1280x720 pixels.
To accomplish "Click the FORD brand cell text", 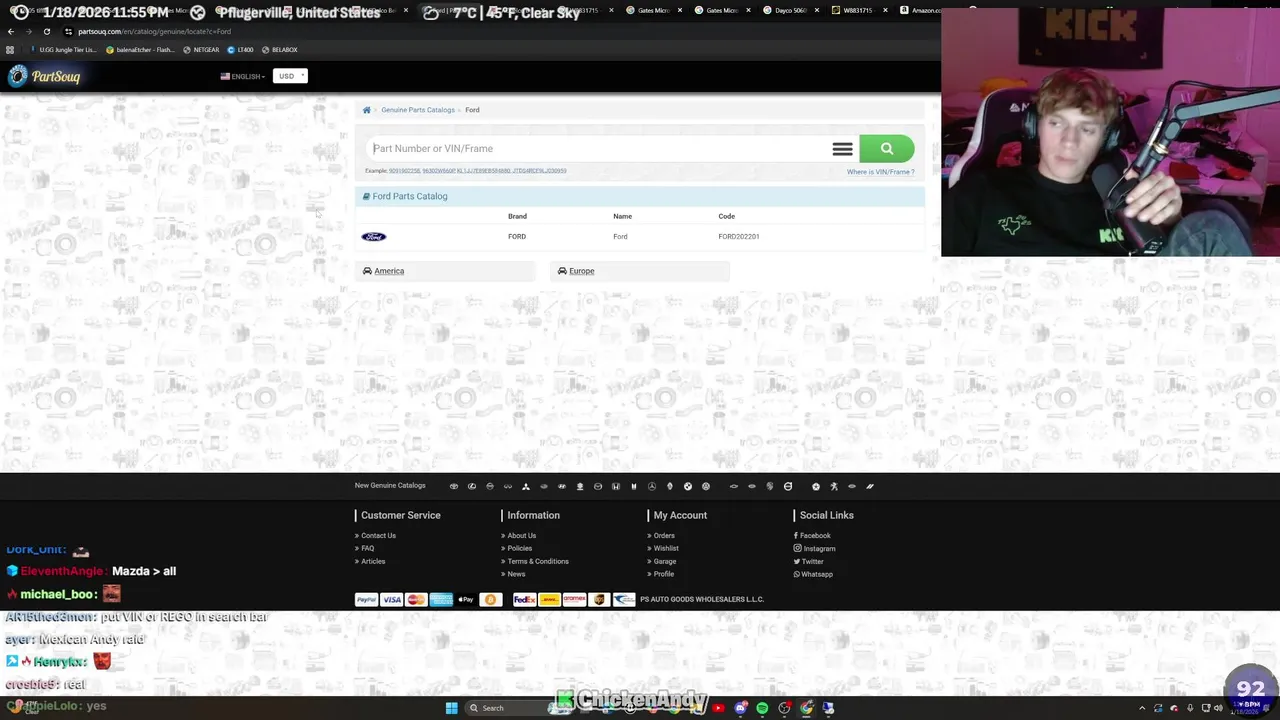I will (517, 237).
